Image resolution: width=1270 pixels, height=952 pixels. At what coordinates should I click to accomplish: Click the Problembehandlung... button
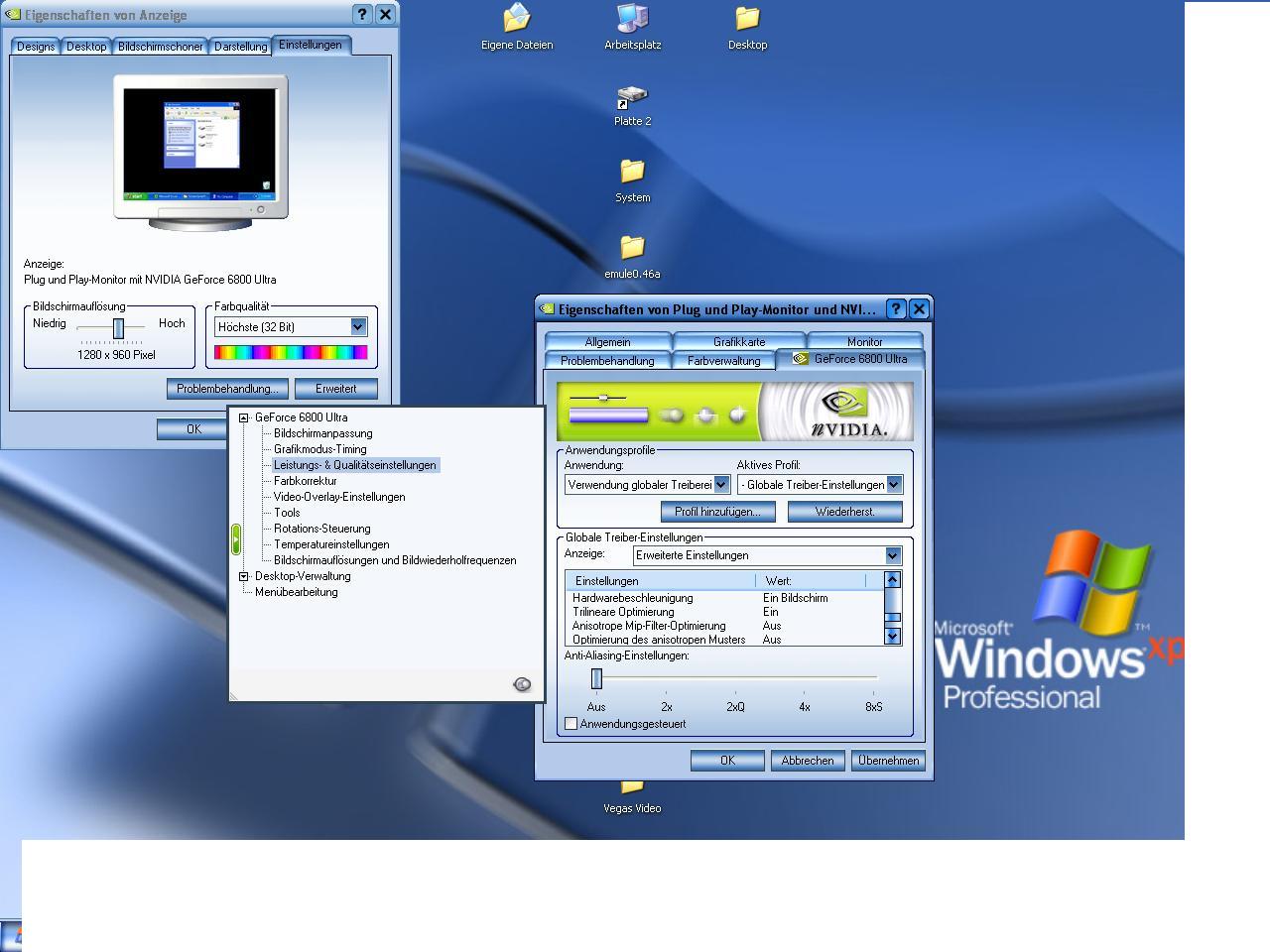(x=228, y=389)
